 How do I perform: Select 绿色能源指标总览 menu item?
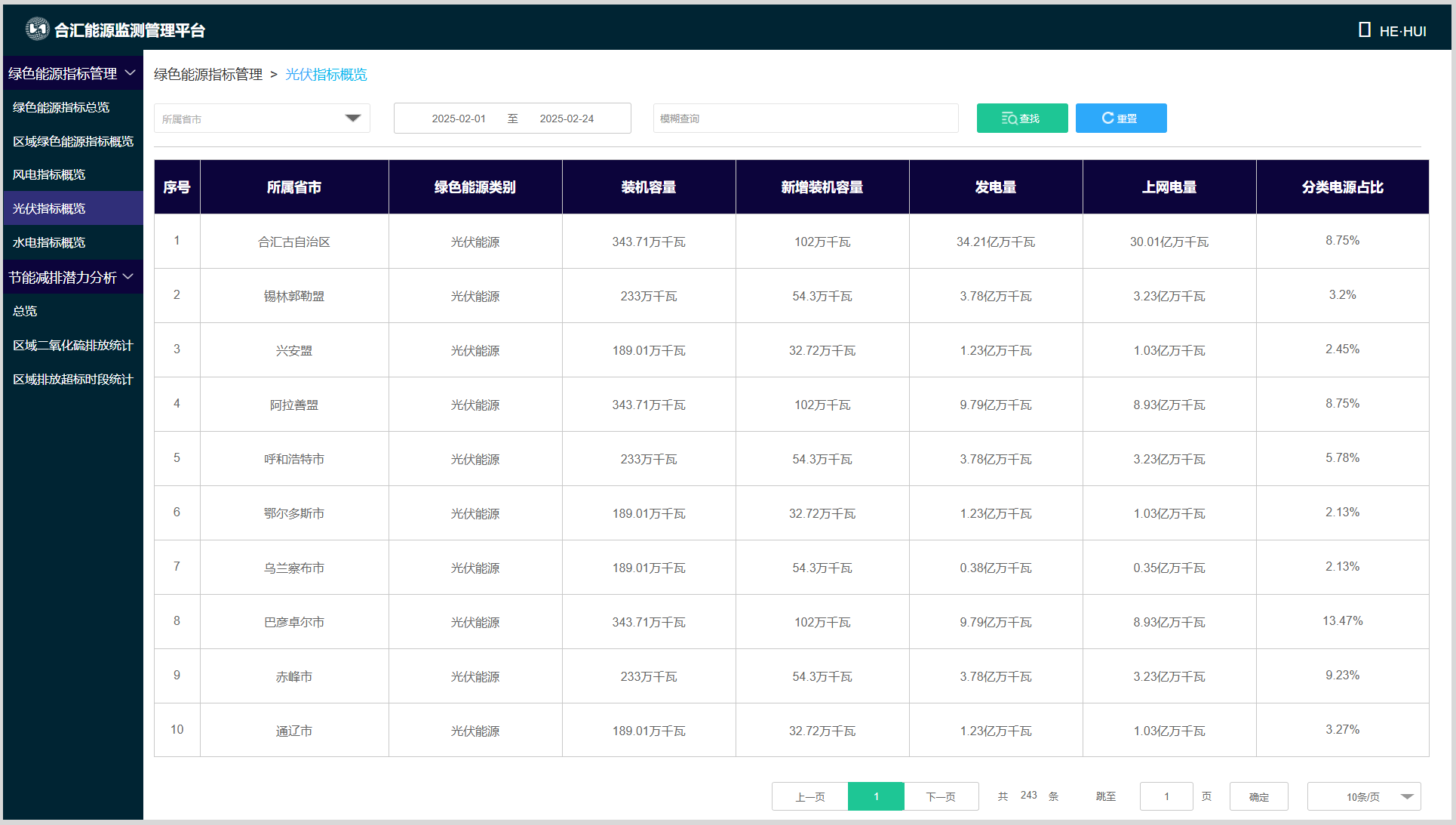61,107
